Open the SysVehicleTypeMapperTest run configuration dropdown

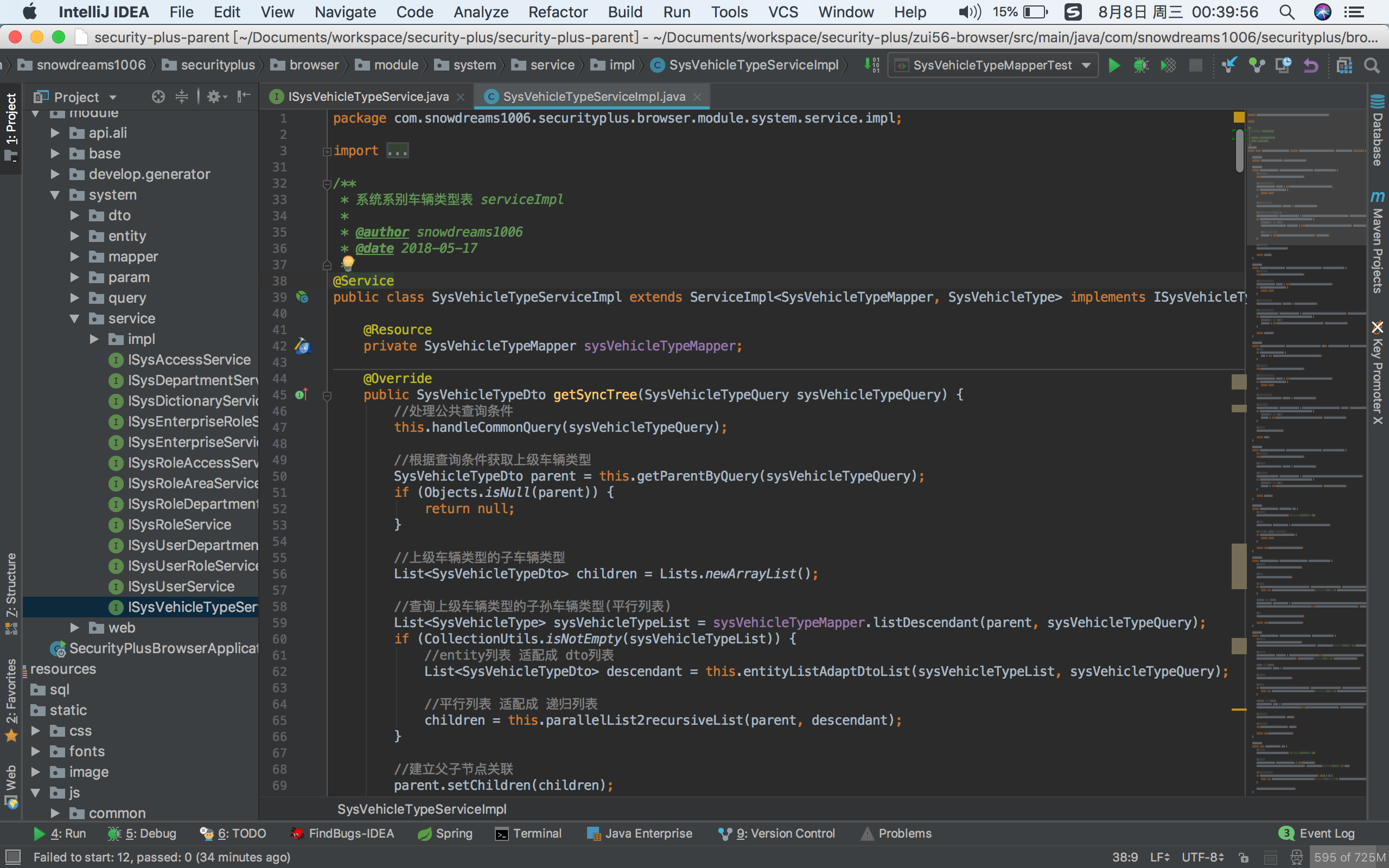coord(993,66)
